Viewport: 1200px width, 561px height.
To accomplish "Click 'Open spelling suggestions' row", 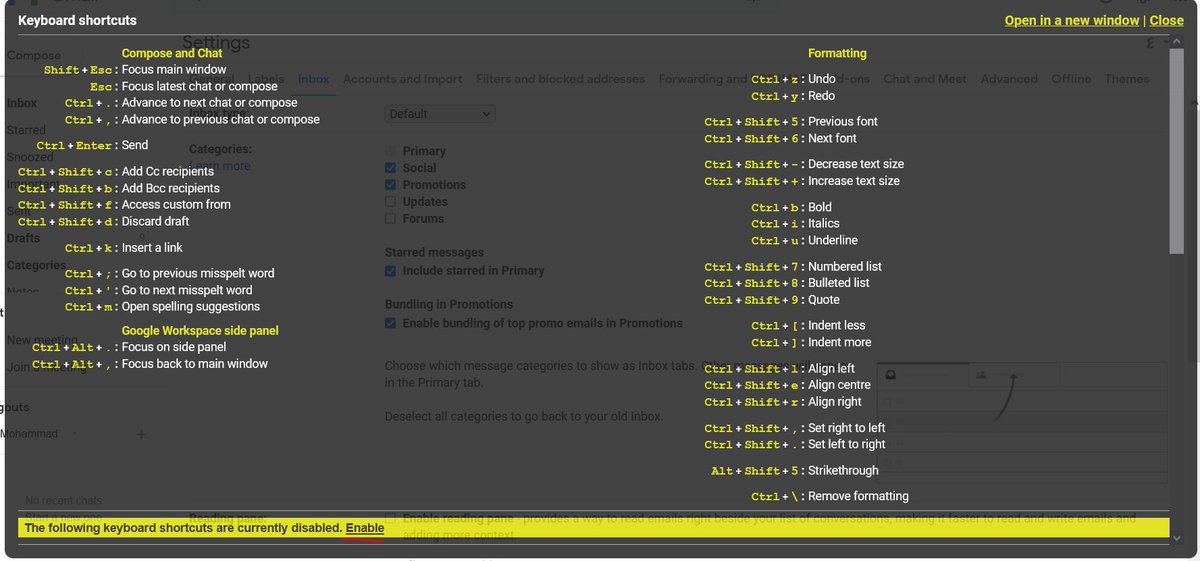I will tap(162, 306).
